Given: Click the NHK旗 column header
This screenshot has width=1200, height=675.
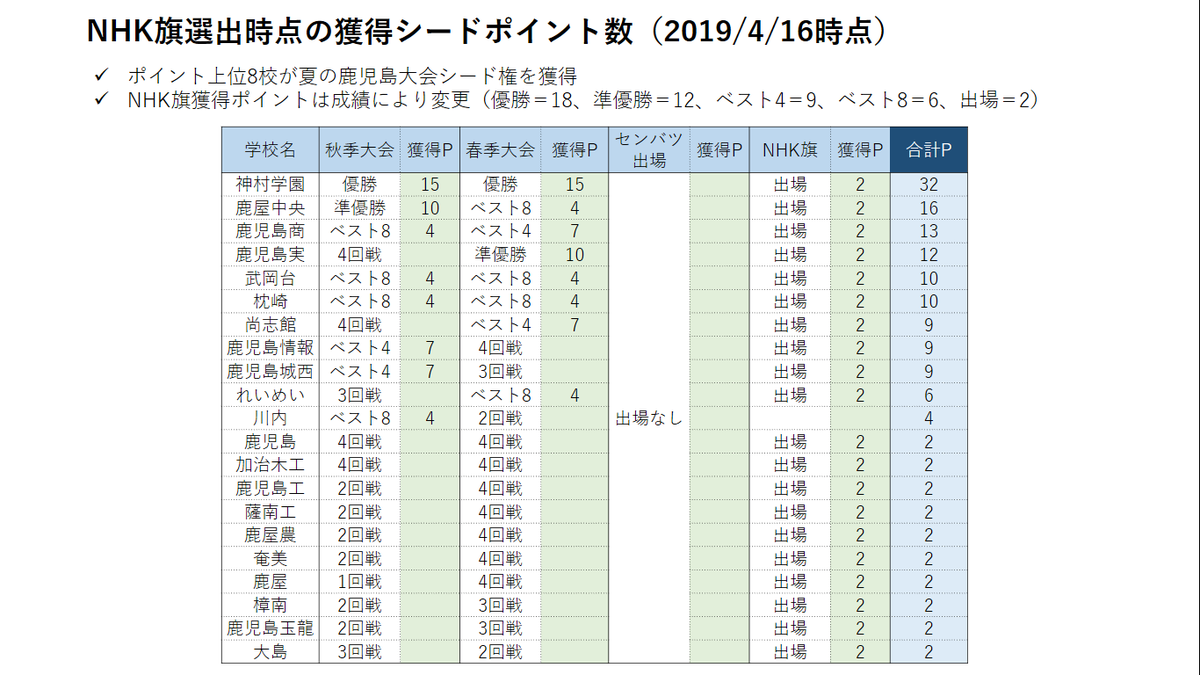Looking at the screenshot, I should (x=789, y=150).
